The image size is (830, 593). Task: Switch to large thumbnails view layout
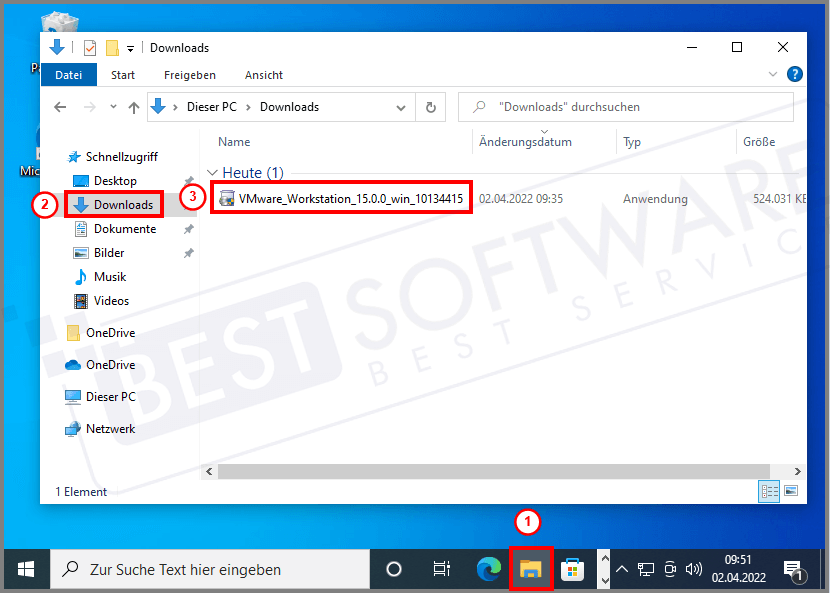coord(791,491)
